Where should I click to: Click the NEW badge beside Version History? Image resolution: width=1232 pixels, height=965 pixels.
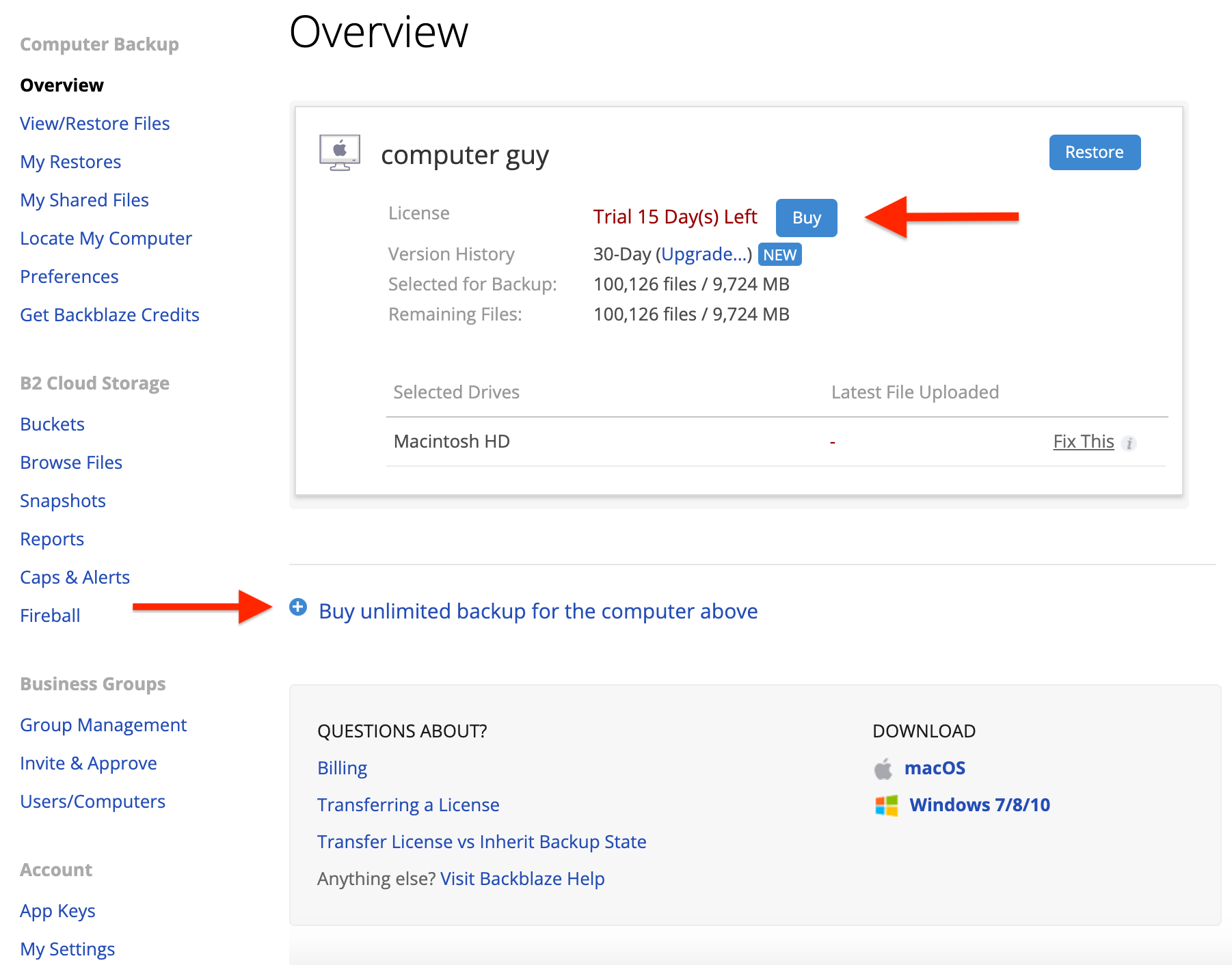pos(780,255)
